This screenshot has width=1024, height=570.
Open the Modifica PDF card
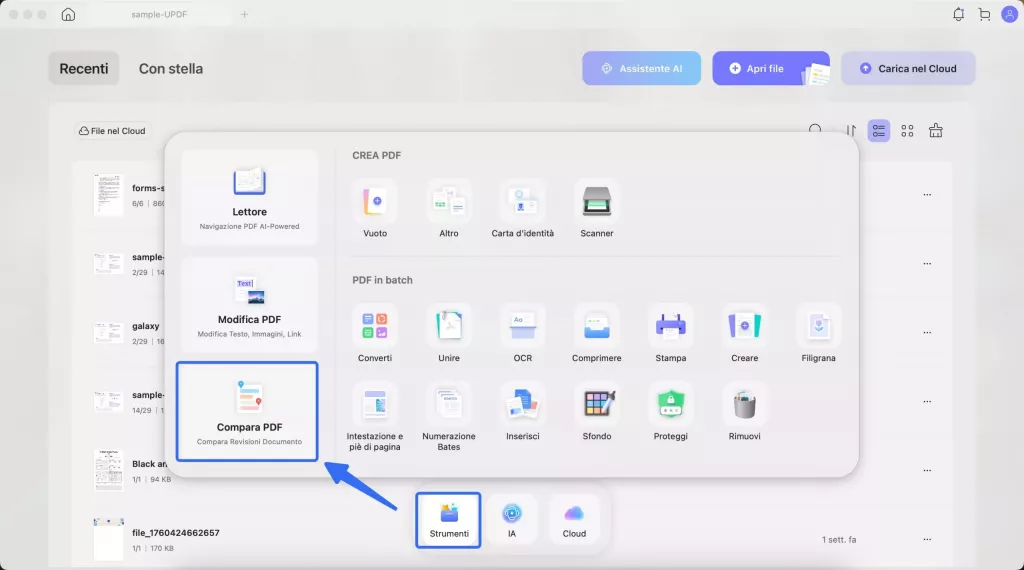click(249, 305)
